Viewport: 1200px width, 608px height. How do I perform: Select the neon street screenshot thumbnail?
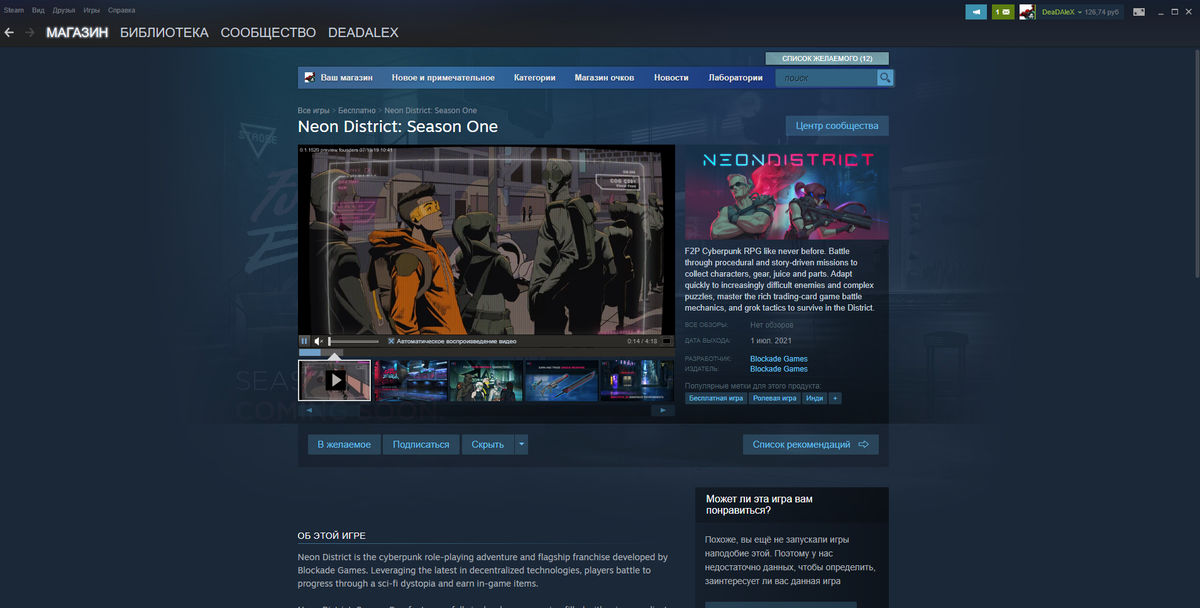pos(410,380)
